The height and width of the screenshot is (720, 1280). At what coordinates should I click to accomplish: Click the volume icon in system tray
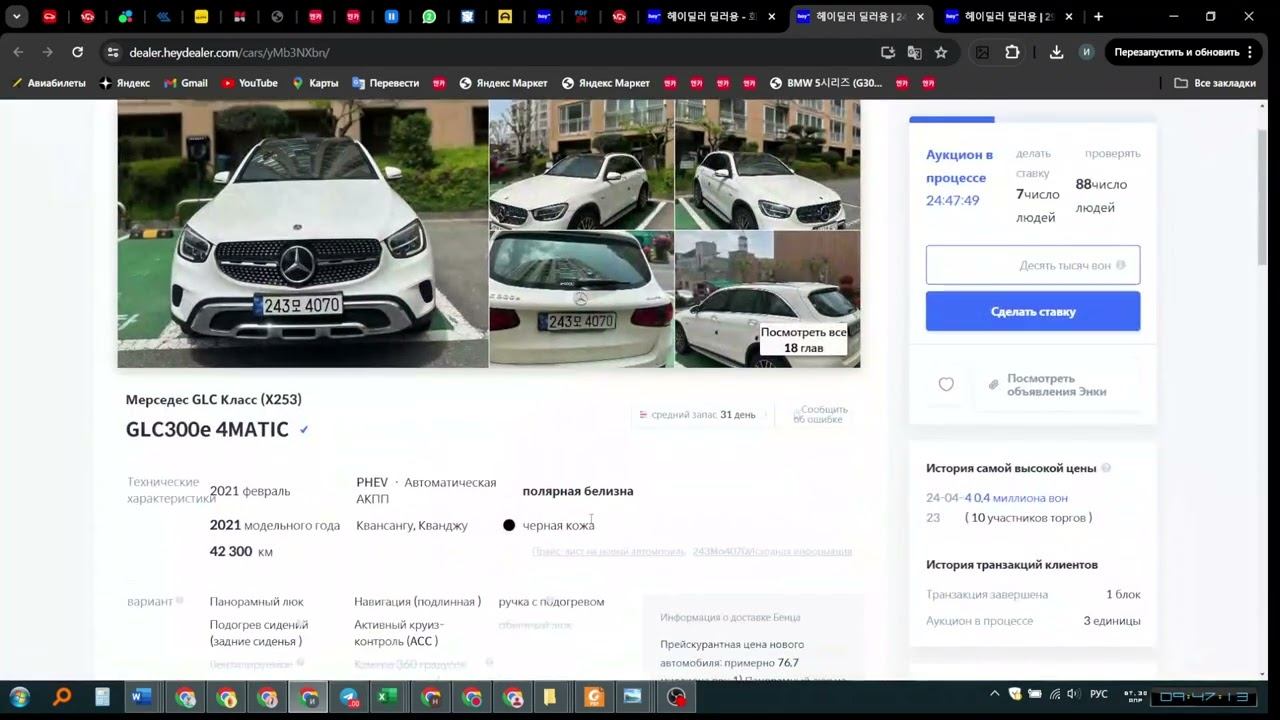(x=1073, y=694)
